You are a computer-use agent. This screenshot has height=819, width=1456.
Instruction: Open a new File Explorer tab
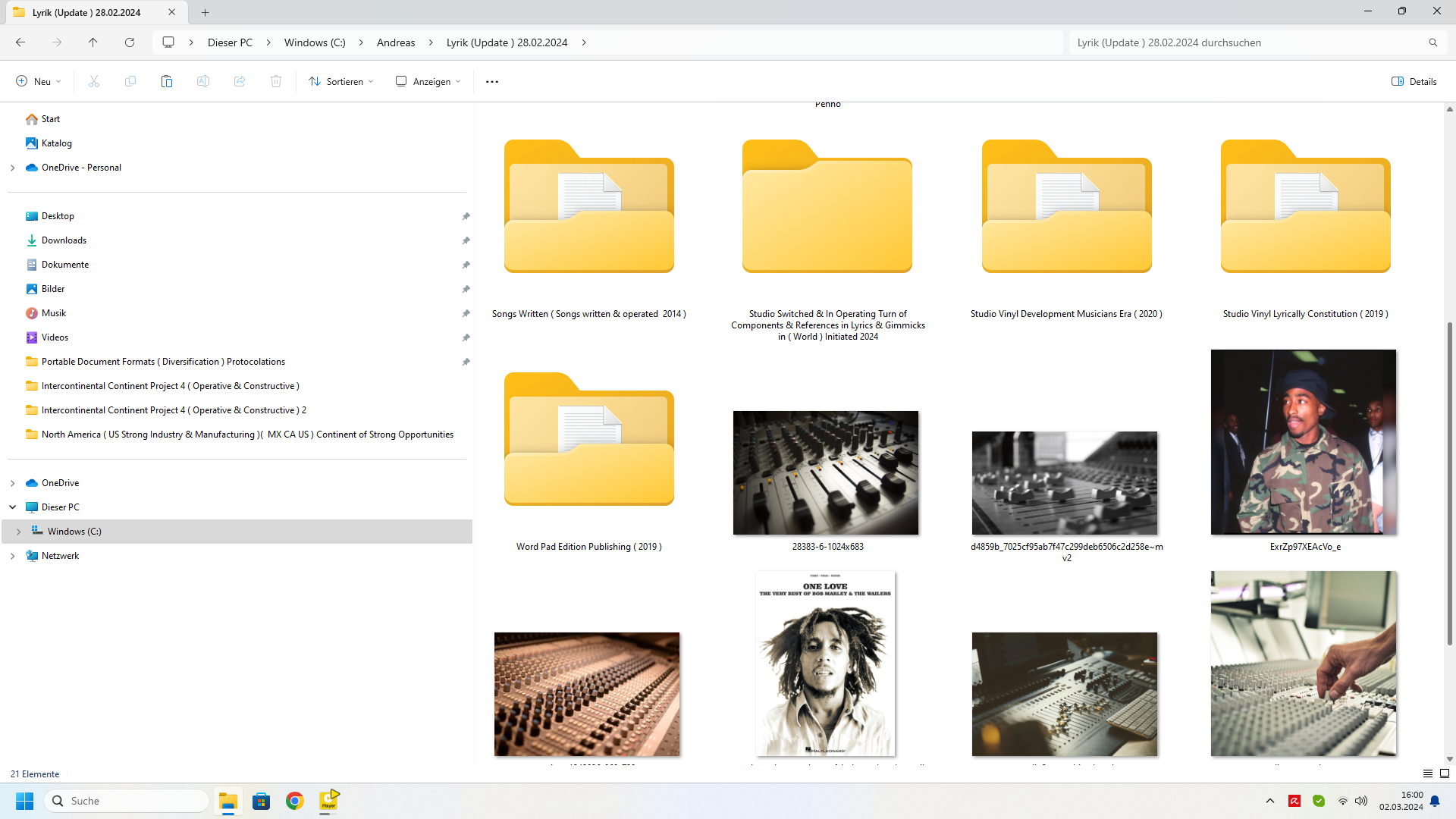click(206, 12)
